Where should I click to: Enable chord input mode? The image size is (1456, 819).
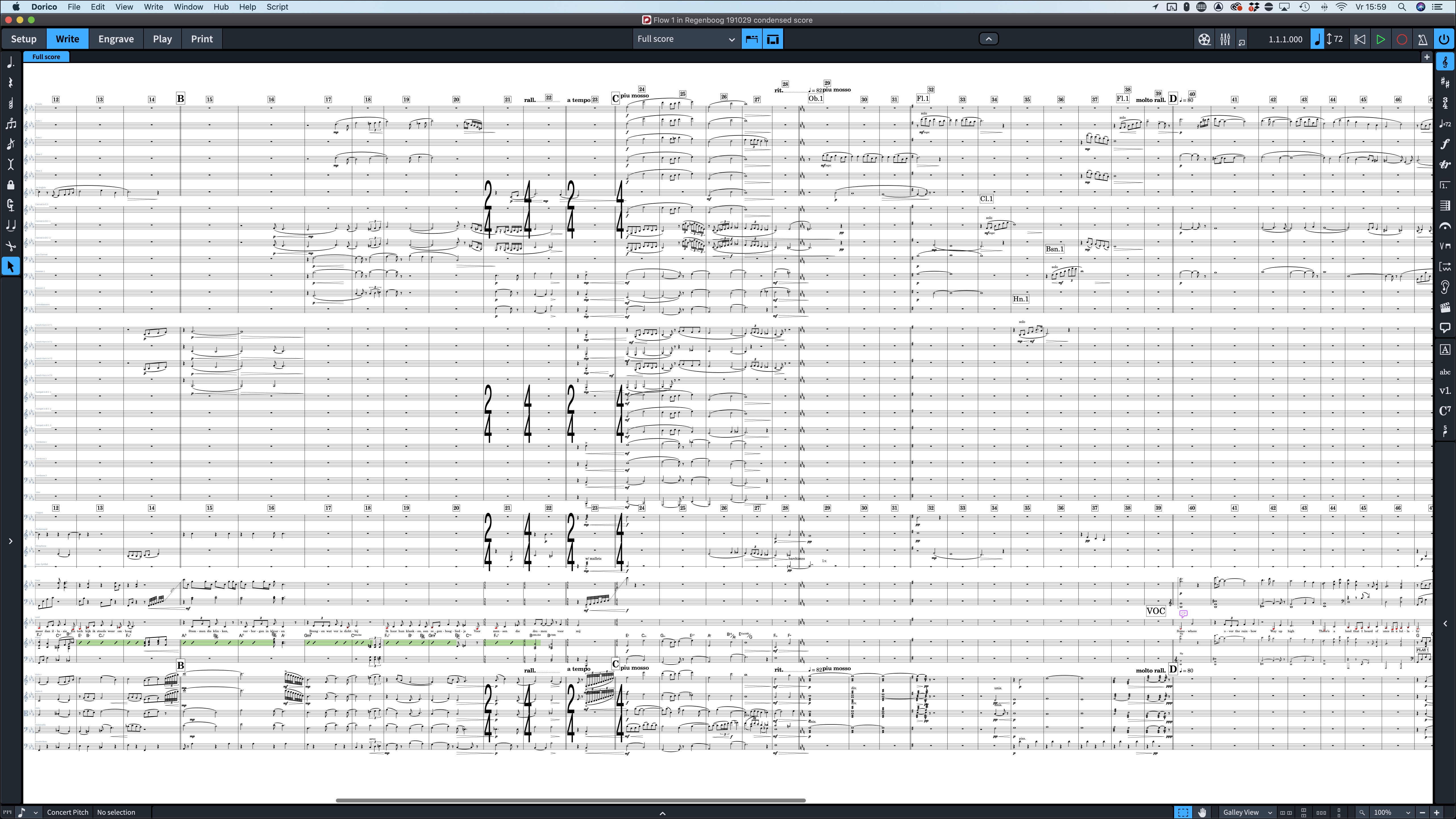11,103
